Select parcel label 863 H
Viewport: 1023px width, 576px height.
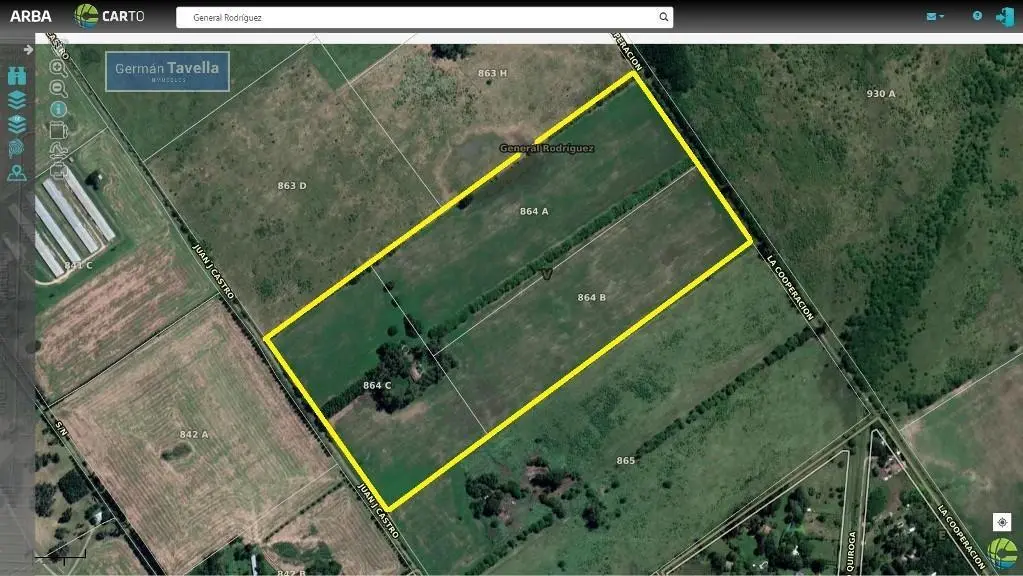[492, 73]
